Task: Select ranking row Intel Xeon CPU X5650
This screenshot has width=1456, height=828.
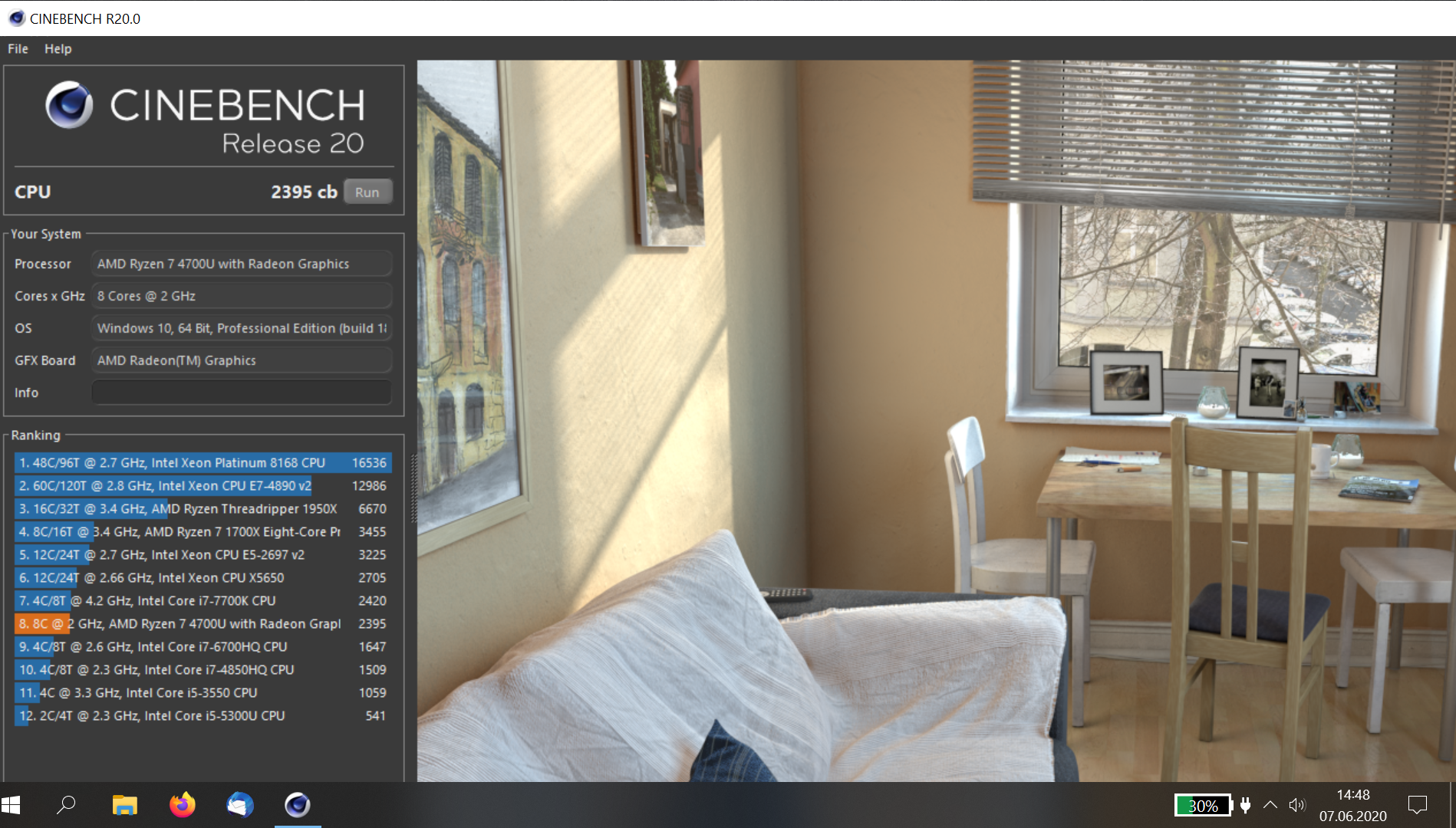Action: [203, 577]
